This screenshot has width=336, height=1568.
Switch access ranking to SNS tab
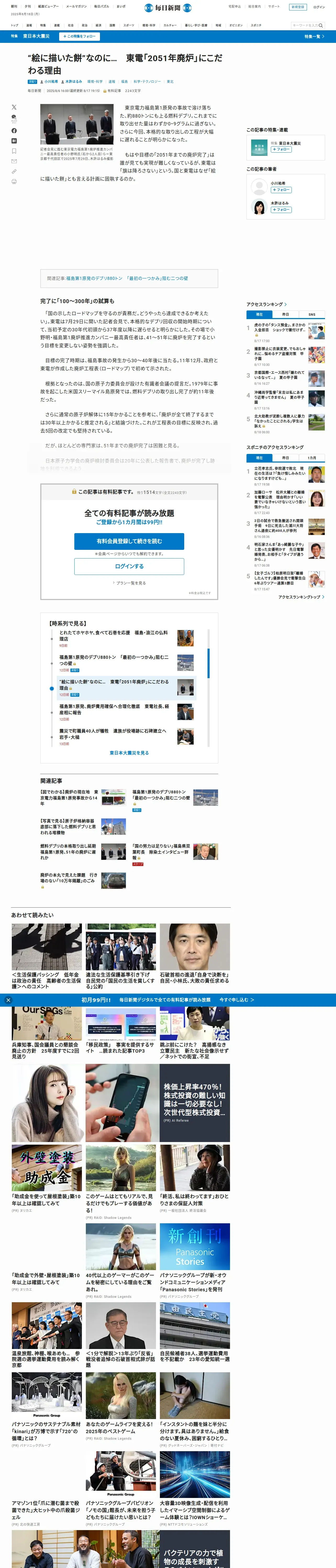click(x=312, y=315)
